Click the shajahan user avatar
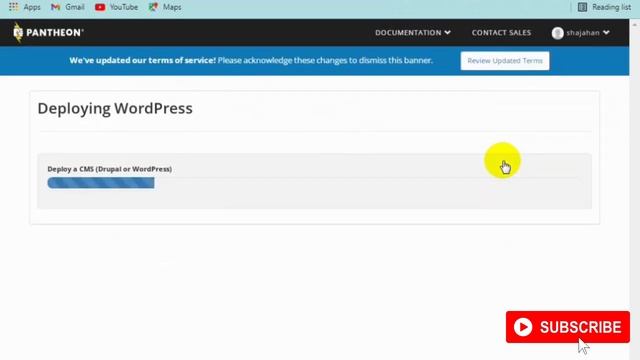Viewport: 640px width, 360px height. pyautogui.click(x=558, y=33)
